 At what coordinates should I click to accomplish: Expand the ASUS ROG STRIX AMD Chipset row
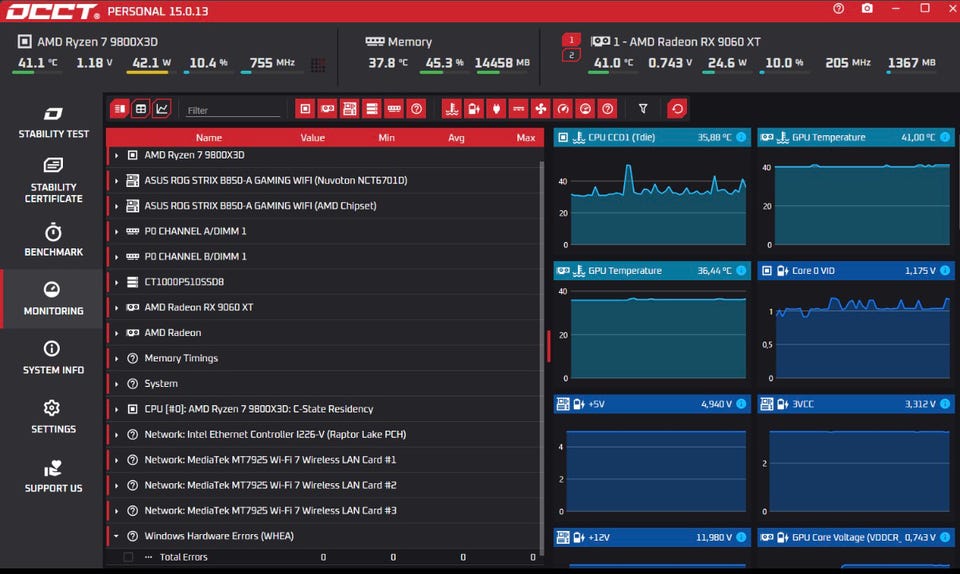click(116, 206)
